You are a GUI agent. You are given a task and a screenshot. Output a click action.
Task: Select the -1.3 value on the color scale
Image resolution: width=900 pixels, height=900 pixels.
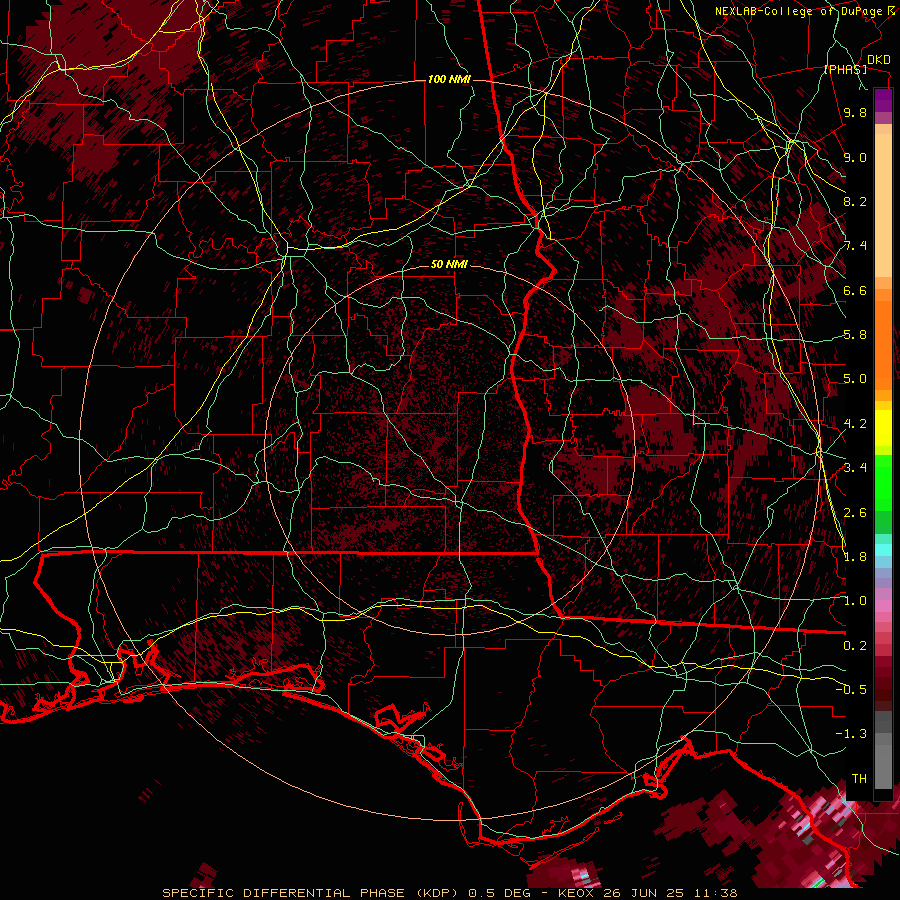851,734
